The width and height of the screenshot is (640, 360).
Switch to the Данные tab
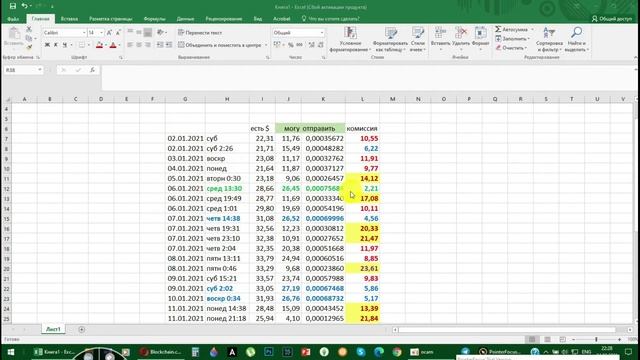[185, 19]
